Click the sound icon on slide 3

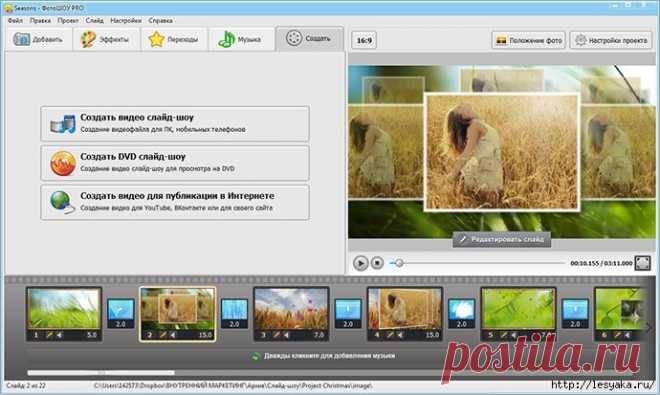[287, 335]
